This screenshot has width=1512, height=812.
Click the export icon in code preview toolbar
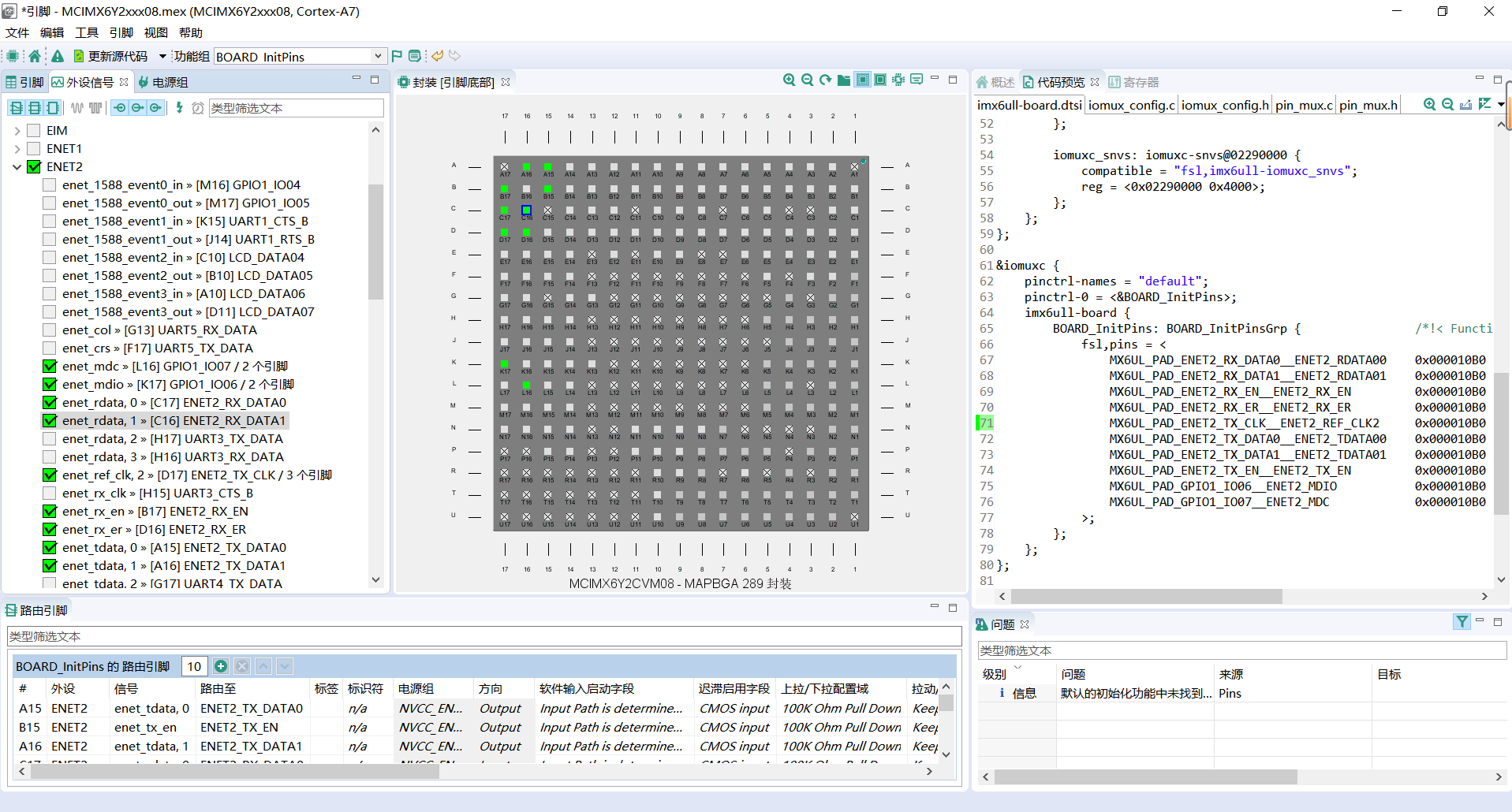click(1465, 103)
